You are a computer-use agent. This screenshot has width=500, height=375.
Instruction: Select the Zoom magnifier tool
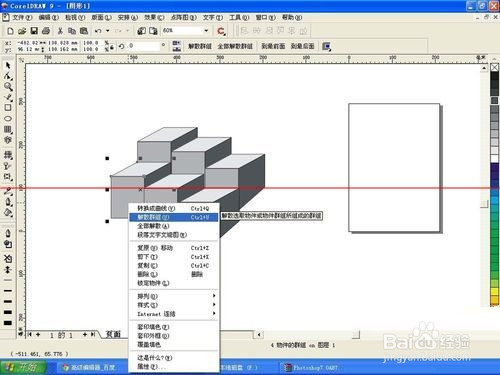click(8, 87)
